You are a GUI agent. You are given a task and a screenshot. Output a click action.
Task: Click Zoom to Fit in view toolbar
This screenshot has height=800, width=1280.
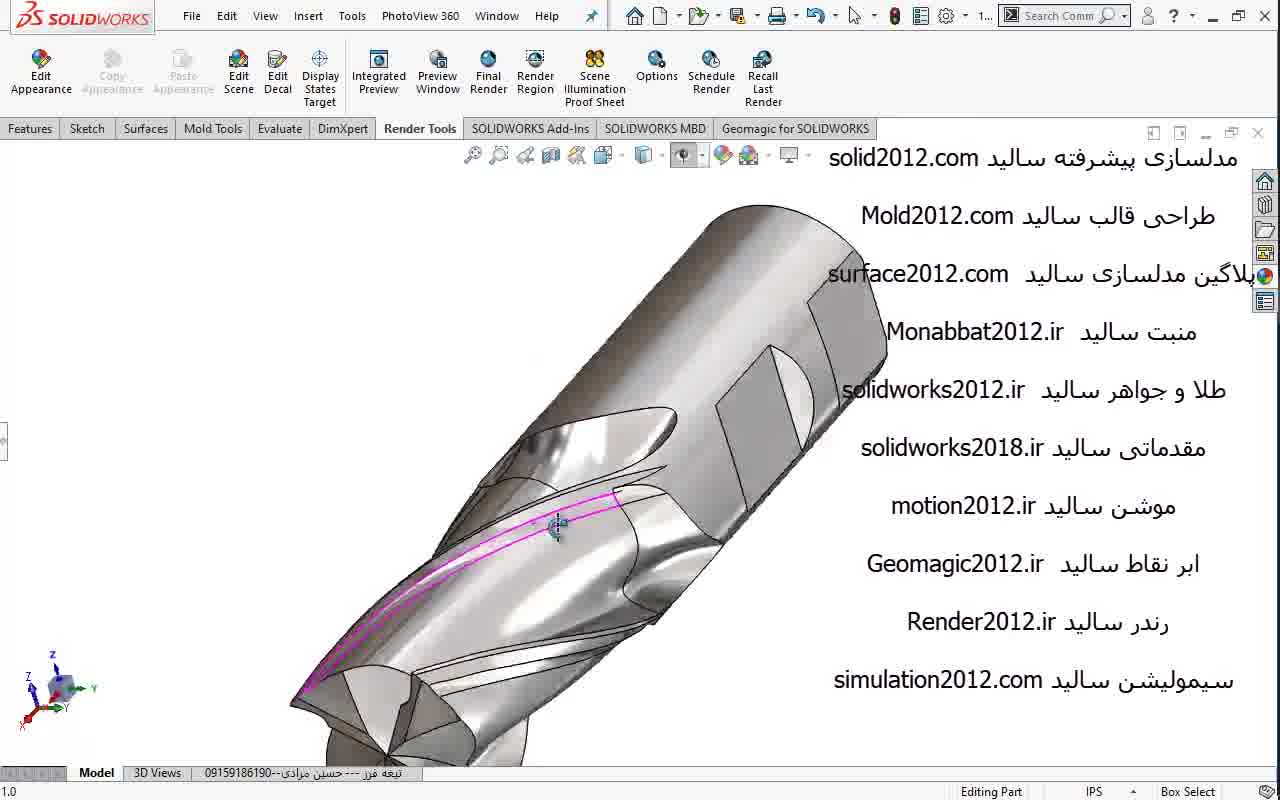(x=473, y=155)
